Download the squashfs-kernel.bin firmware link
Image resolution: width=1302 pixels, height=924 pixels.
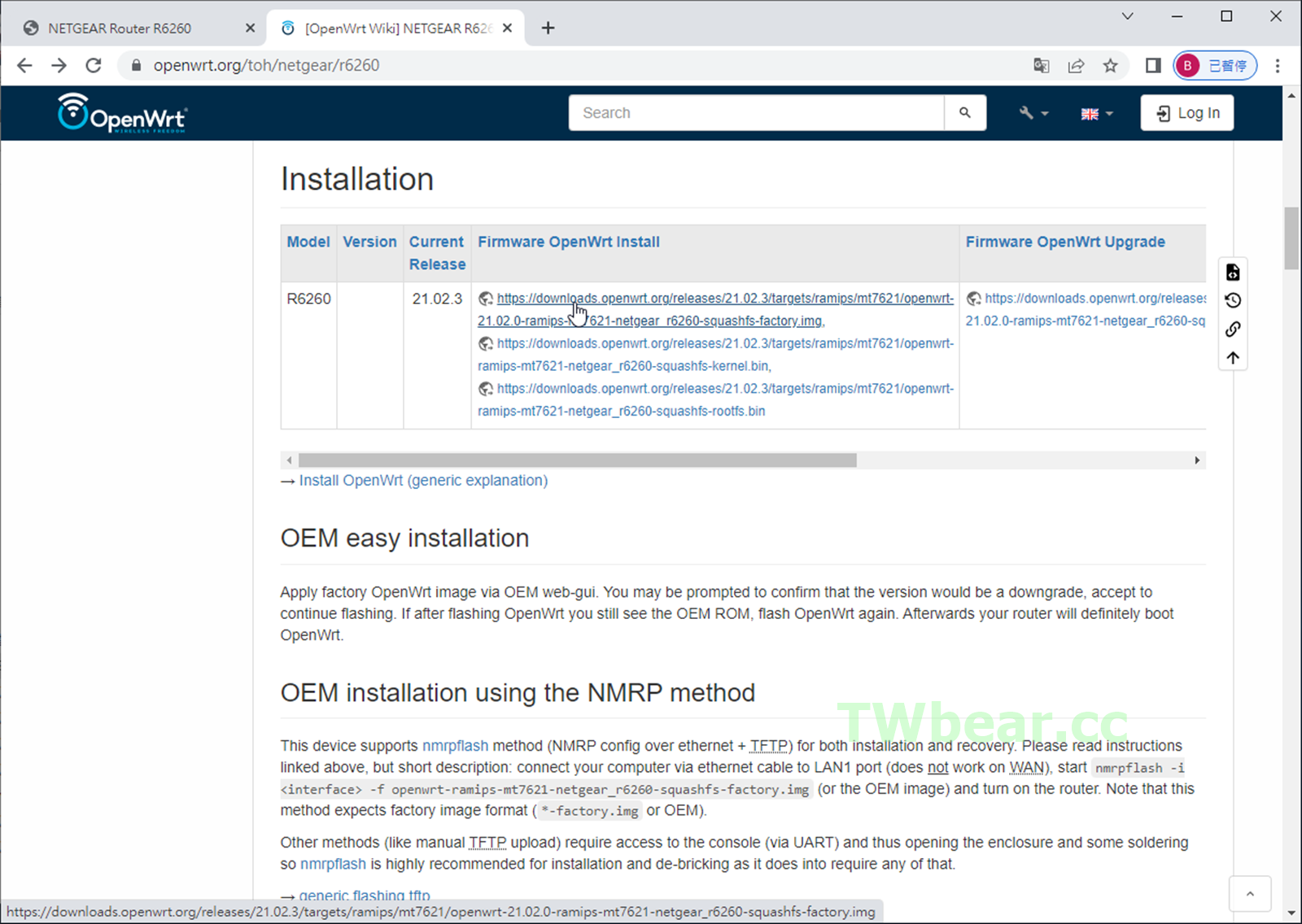tap(716, 355)
